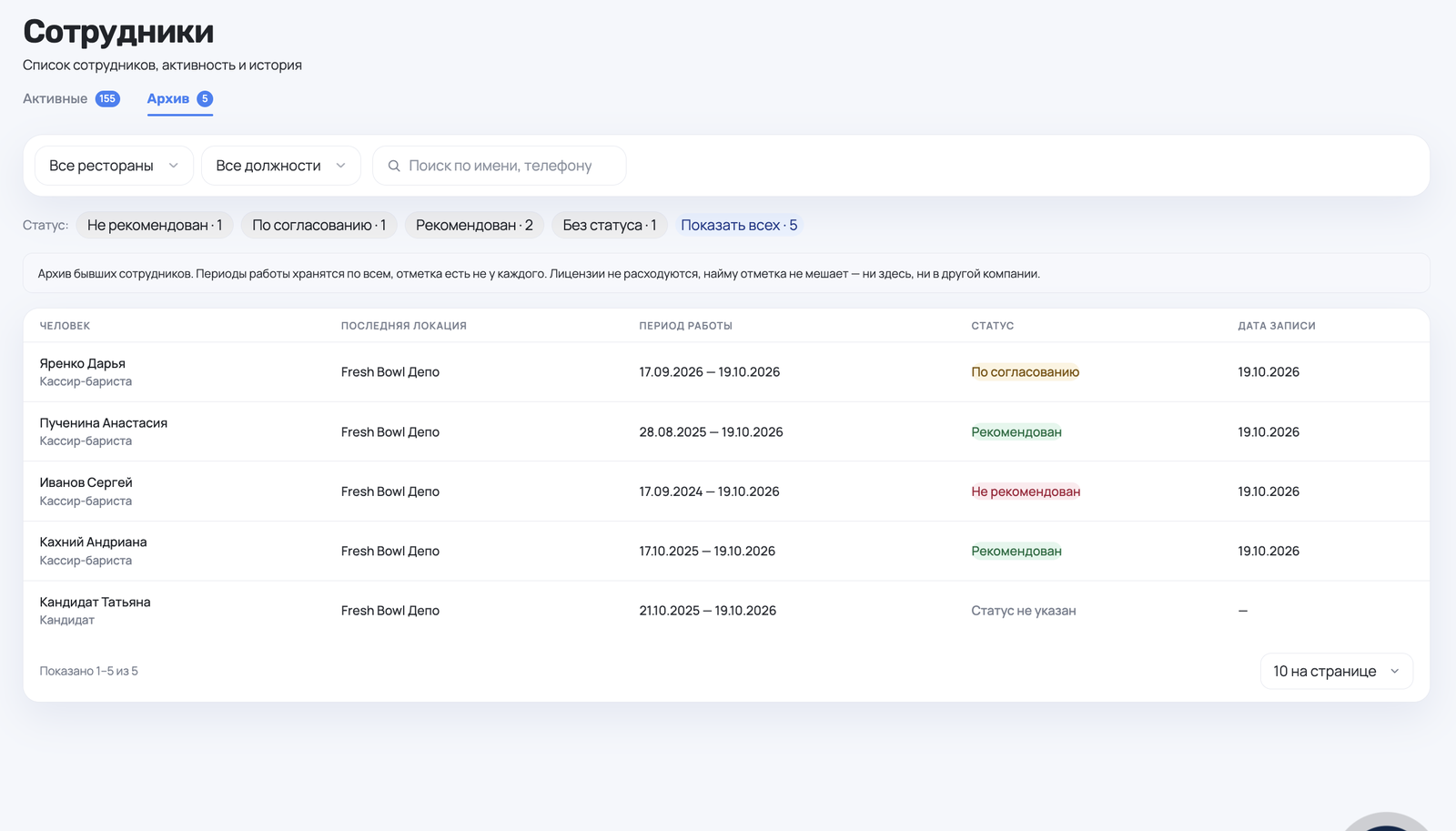Image resolution: width=1456 pixels, height=831 pixels.
Task: Open the Все должности dropdown
Action: point(280,166)
